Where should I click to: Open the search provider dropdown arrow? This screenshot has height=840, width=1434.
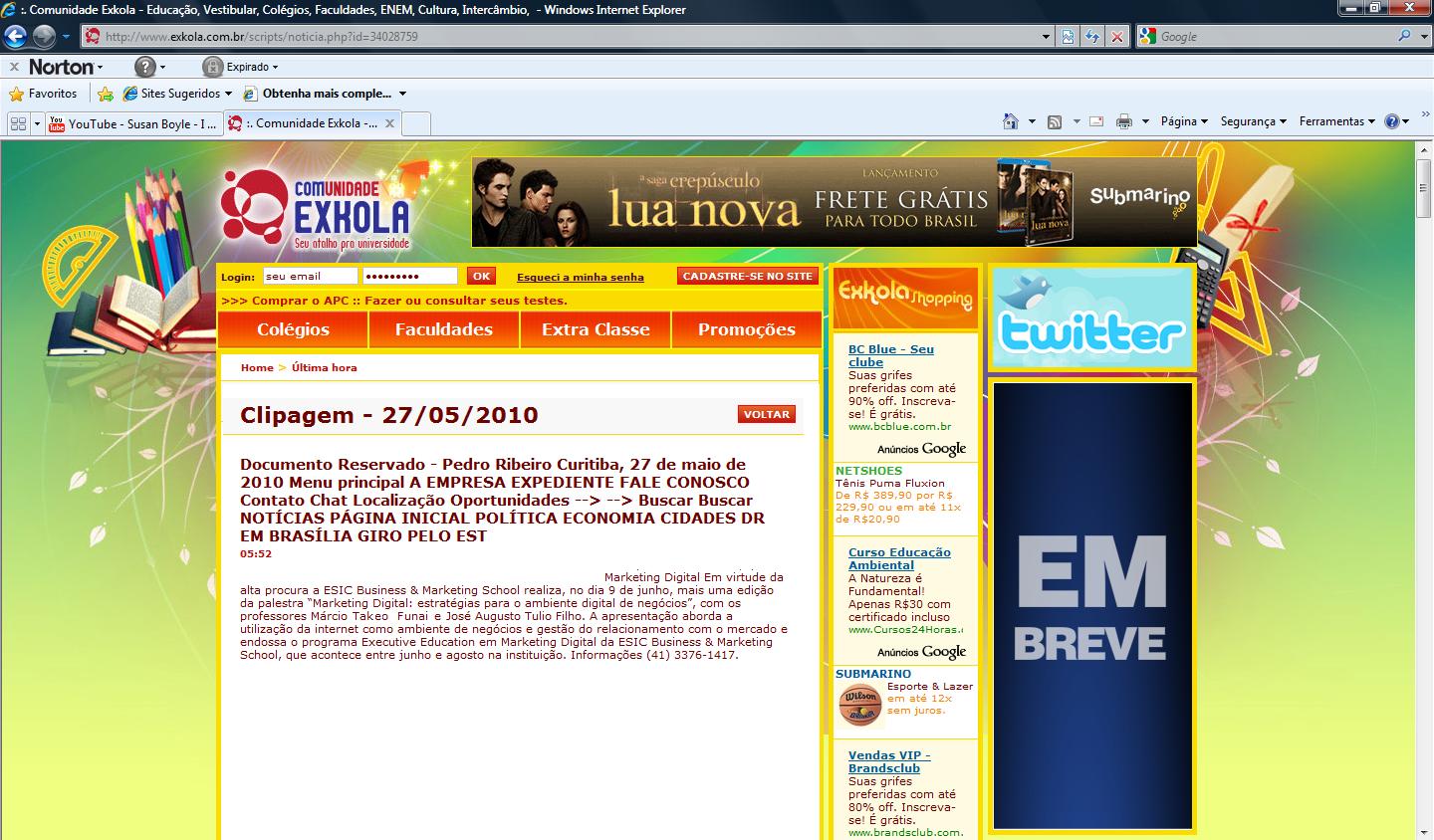pyautogui.click(x=1423, y=37)
